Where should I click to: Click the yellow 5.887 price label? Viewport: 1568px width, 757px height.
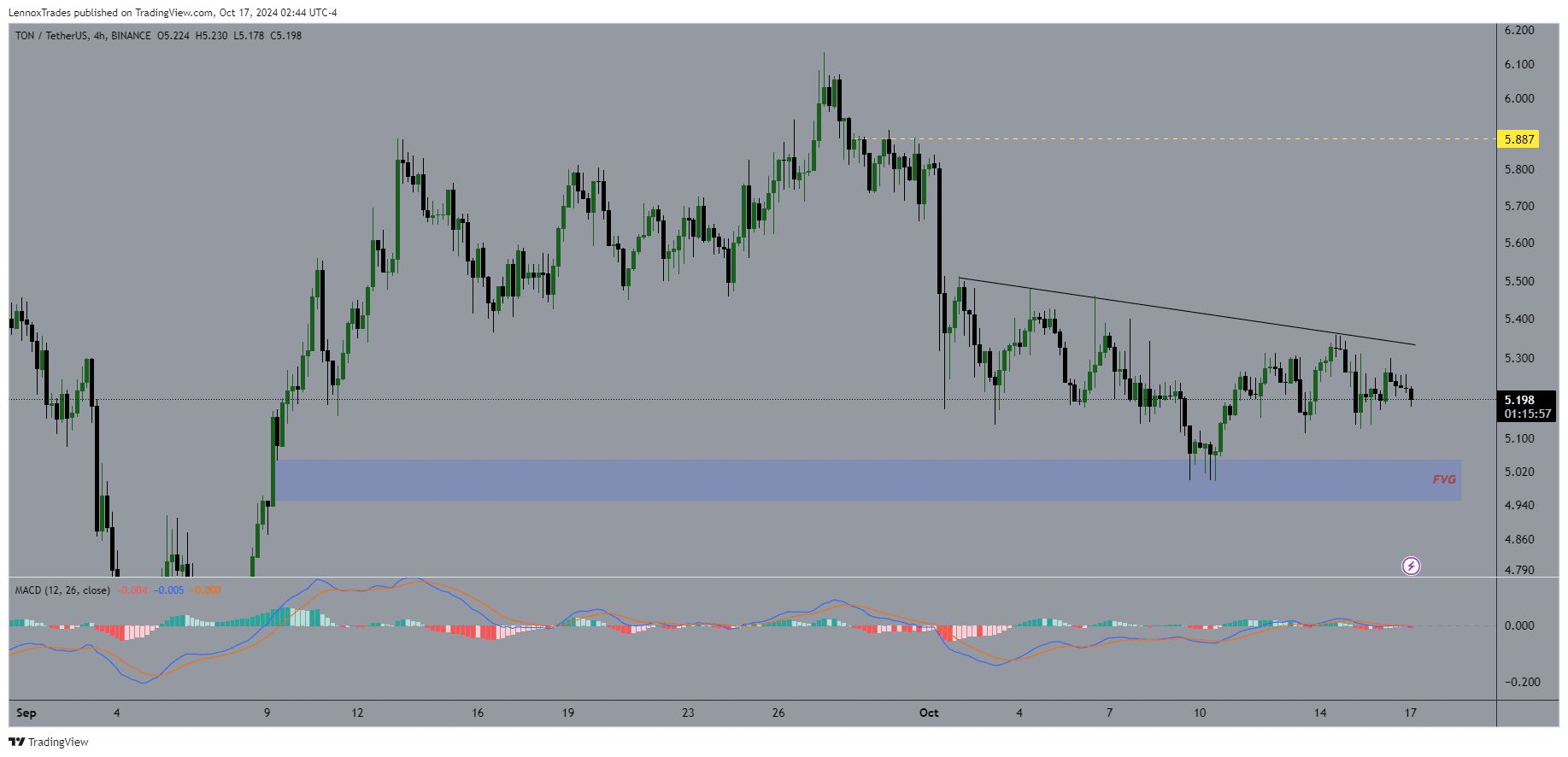click(x=1518, y=139)
